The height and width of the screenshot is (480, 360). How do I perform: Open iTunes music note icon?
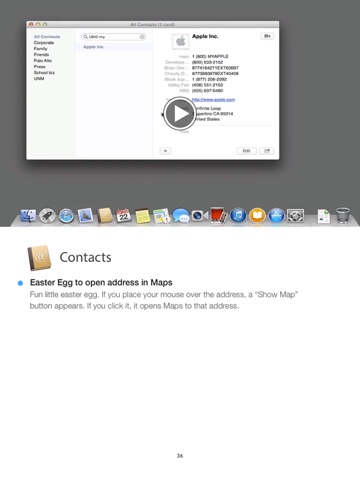click(x=238, y=216)
